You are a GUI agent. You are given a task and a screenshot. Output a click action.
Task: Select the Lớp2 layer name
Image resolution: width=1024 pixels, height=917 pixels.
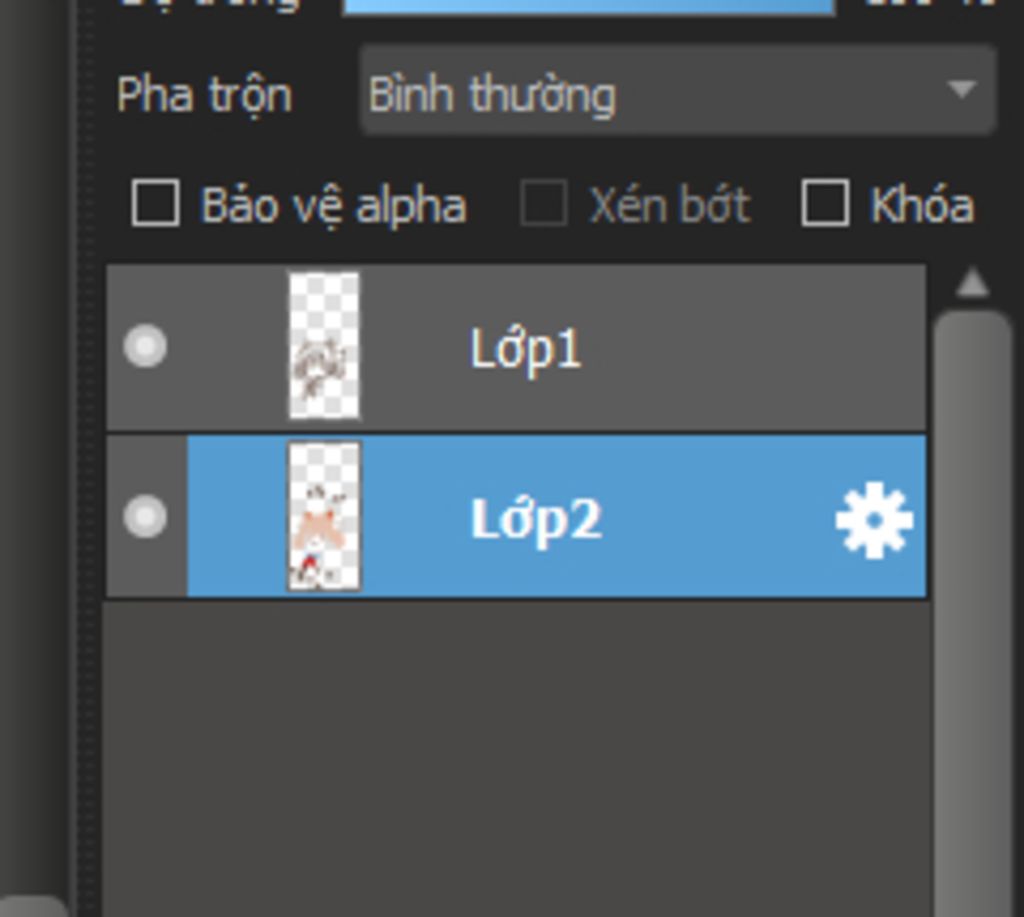536,519
